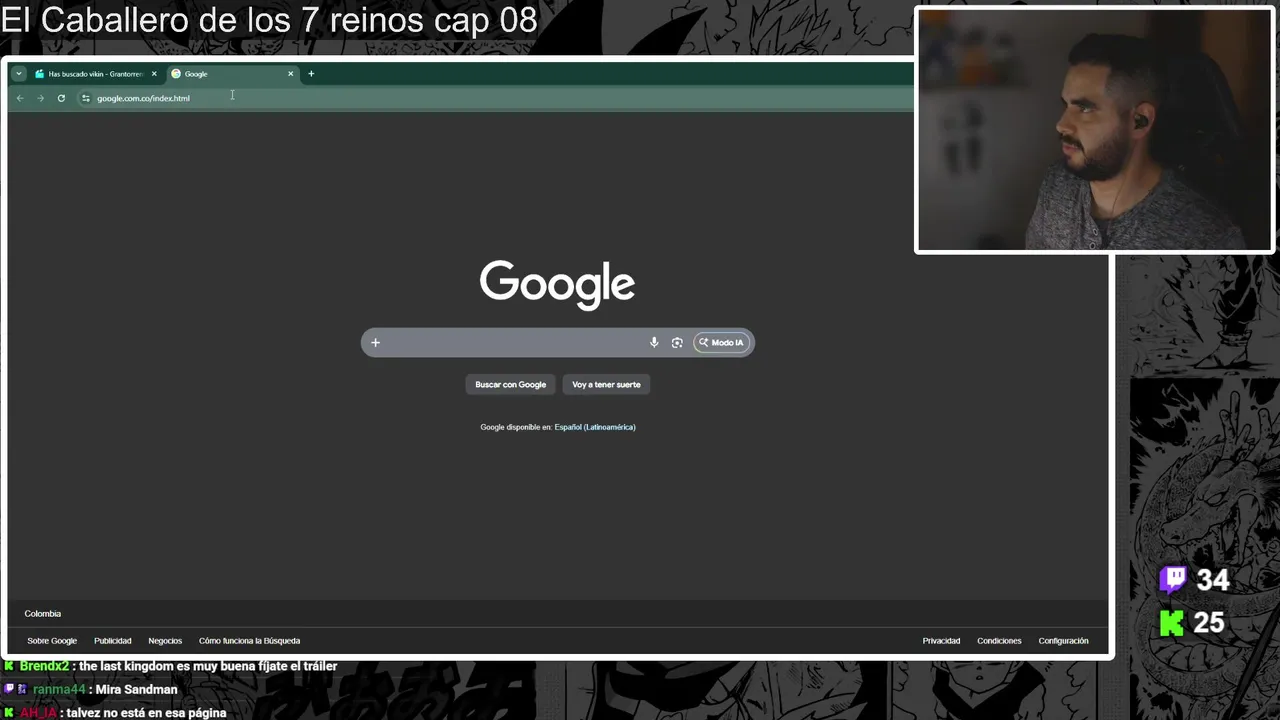Open Cómo funciona la Búsqueda link
Image resolution: width=1280 pixels, height=720 pixels.
(249, 641)
